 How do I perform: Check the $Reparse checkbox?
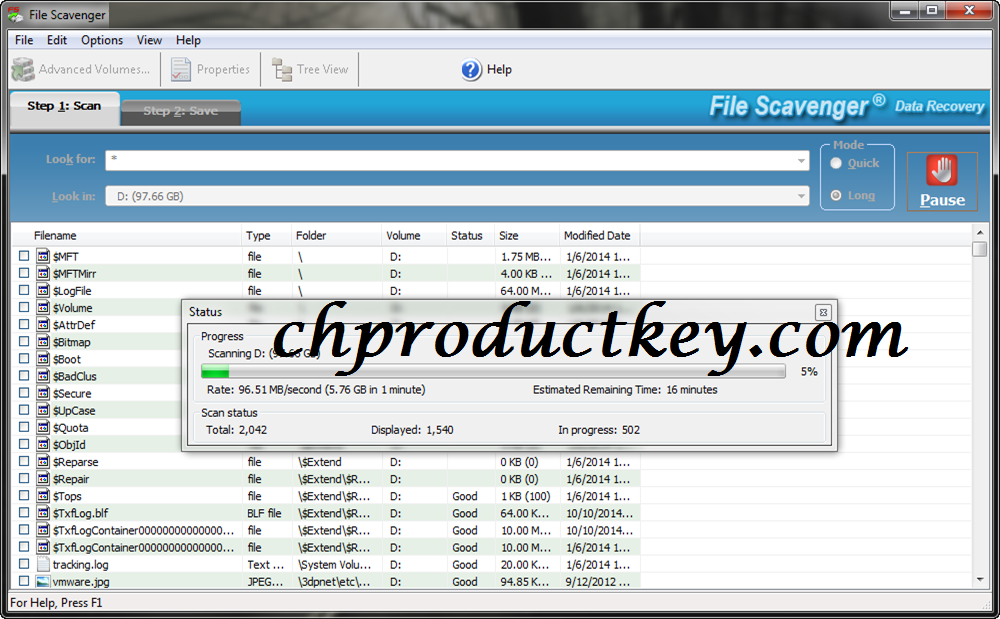pos(24,461)
